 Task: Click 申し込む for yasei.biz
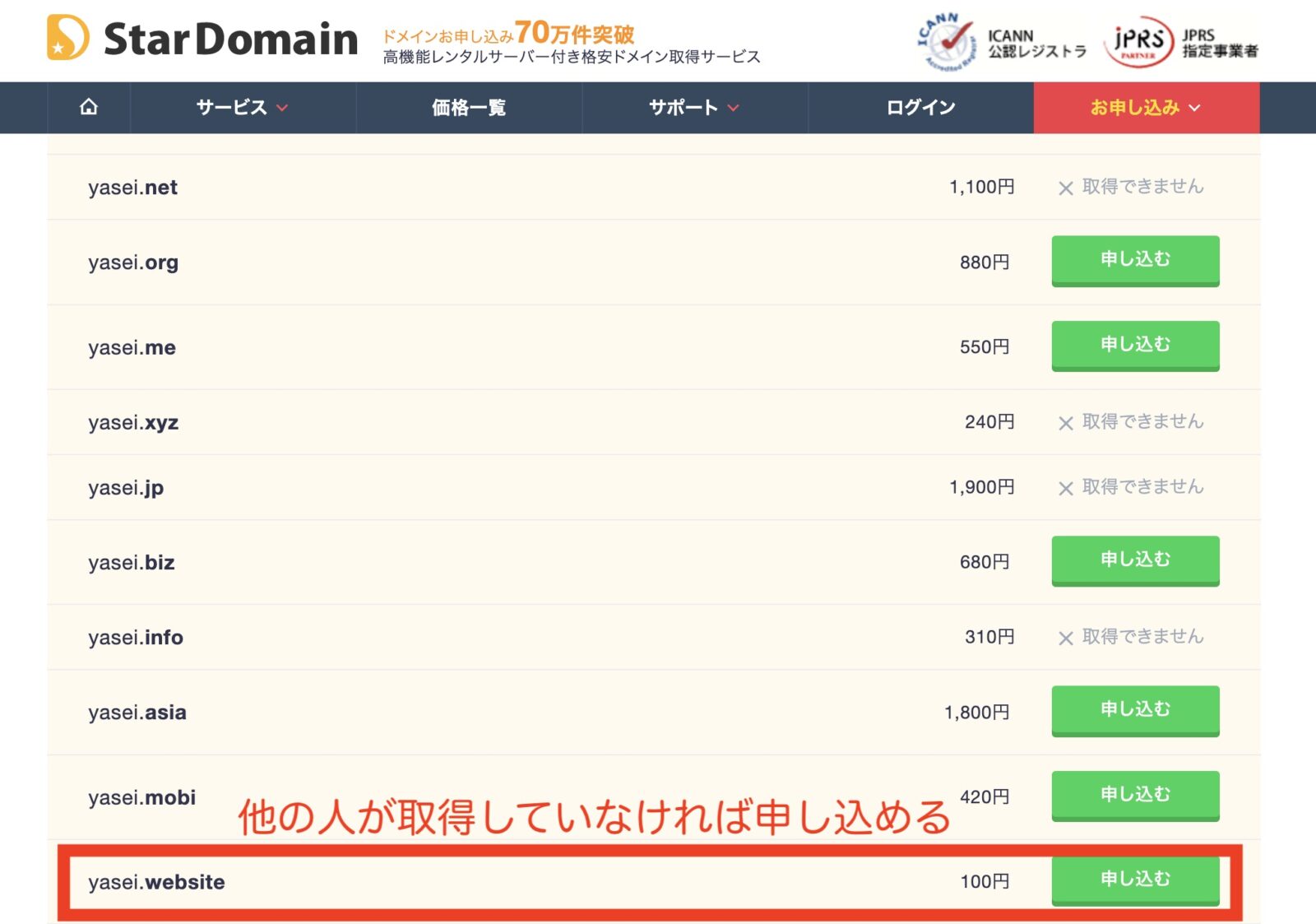1135,560
